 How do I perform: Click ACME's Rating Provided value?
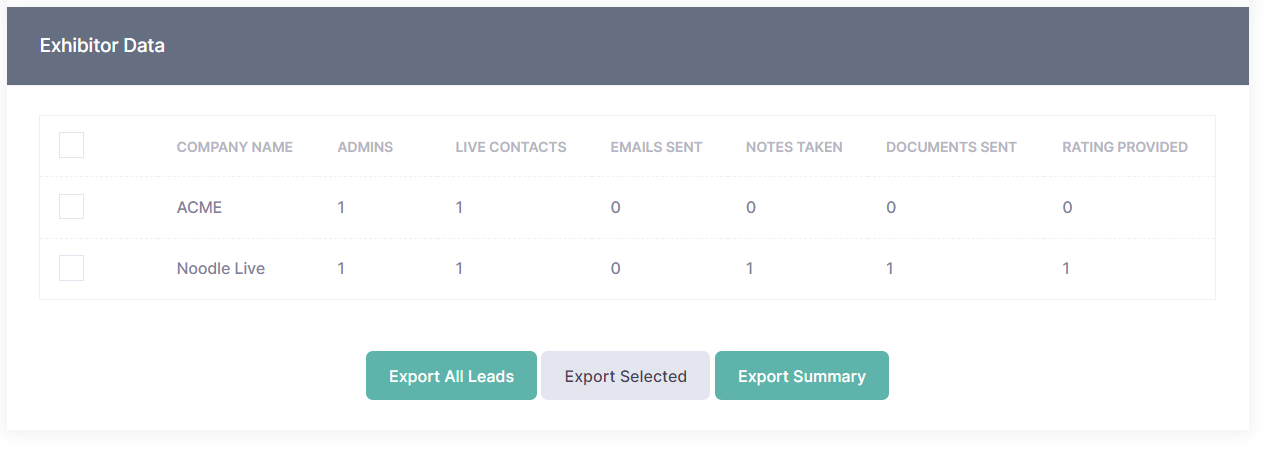click(1067, 208)
